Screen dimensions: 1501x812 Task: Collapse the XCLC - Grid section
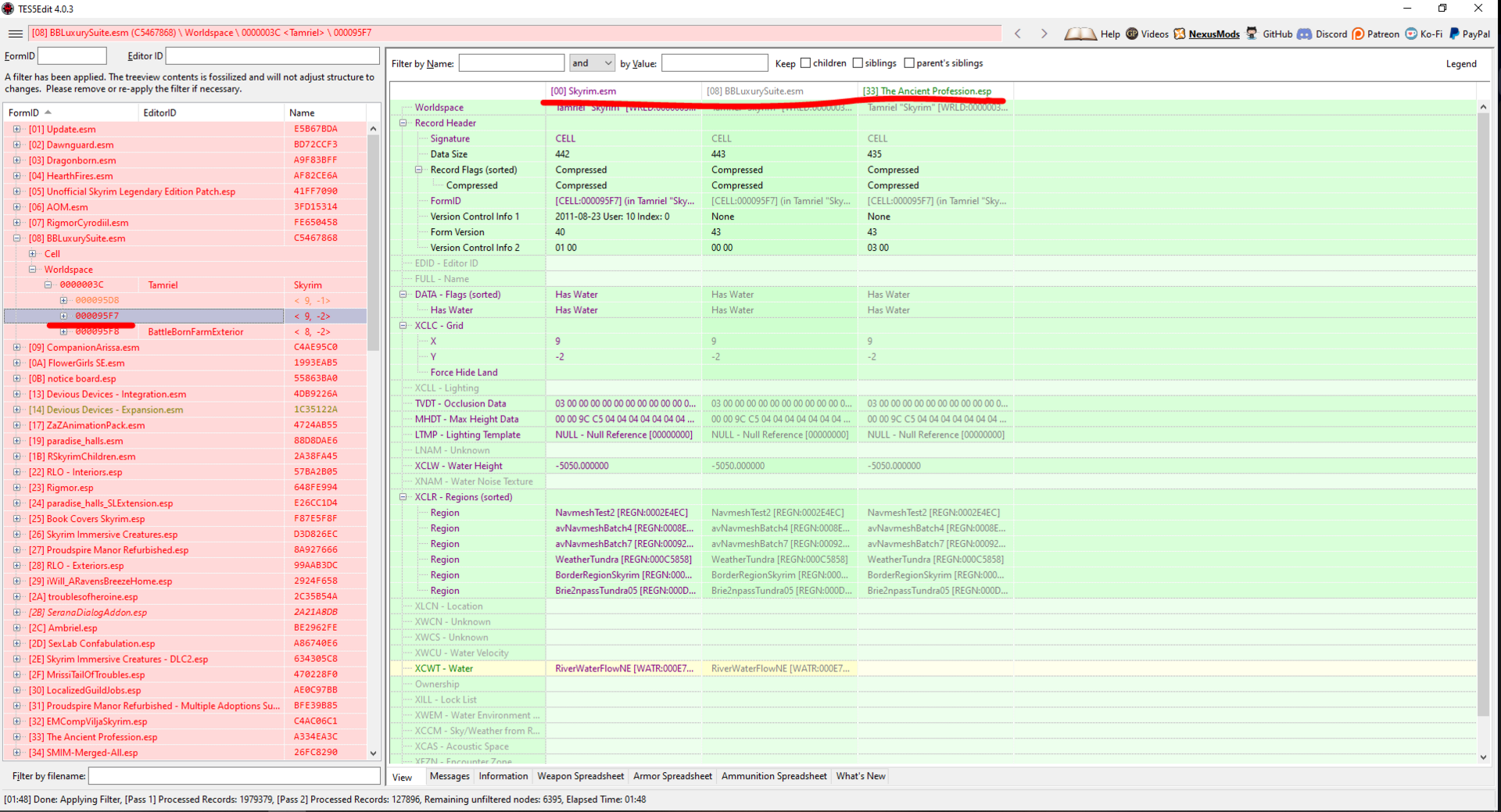tap(403, 326)
